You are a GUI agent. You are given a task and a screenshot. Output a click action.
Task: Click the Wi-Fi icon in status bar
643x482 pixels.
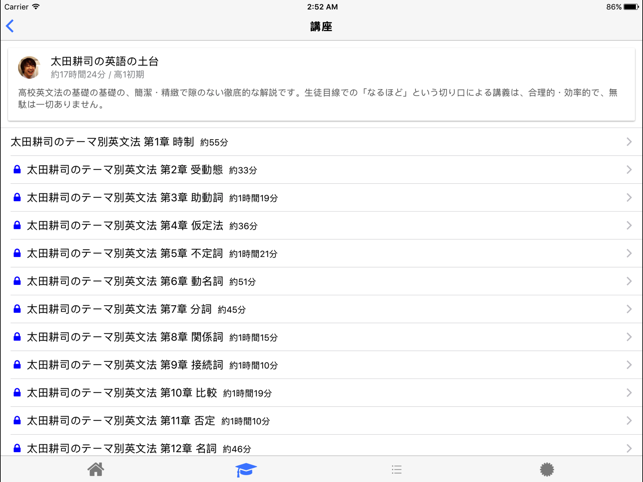(36, 7)
